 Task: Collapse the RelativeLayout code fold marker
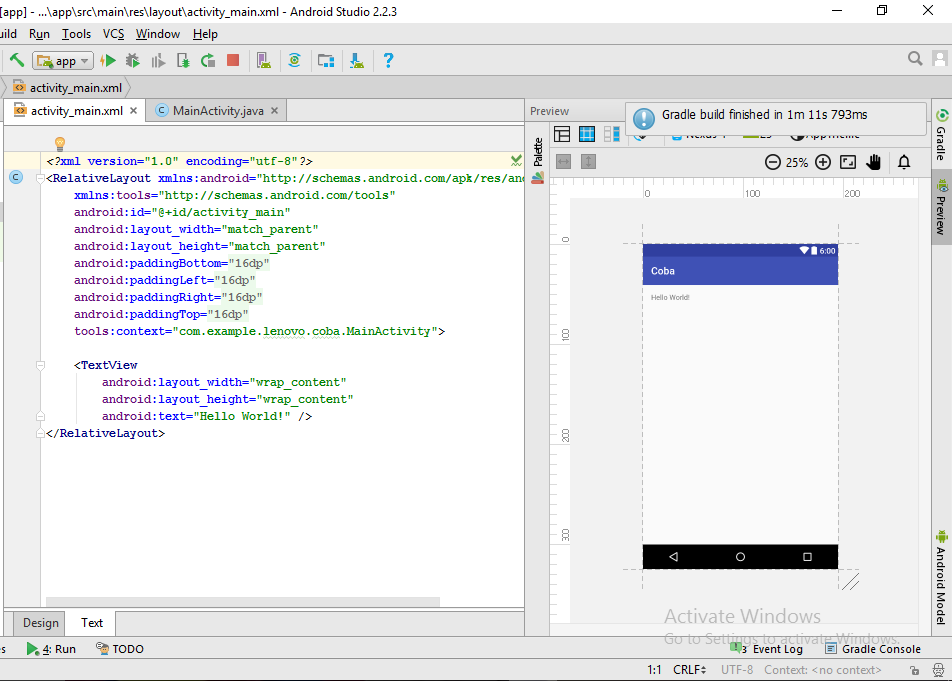[x=41, y=178]
